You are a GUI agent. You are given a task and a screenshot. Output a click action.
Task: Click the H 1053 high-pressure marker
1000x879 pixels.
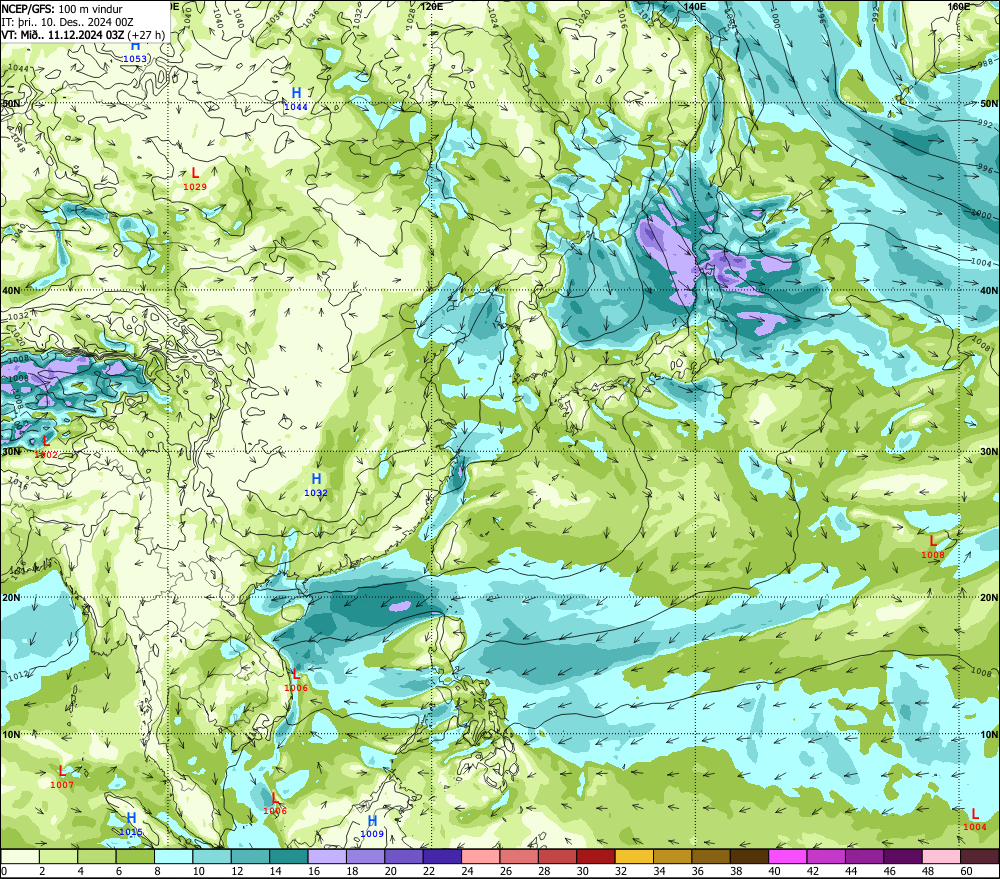click(x=135, y=52)
